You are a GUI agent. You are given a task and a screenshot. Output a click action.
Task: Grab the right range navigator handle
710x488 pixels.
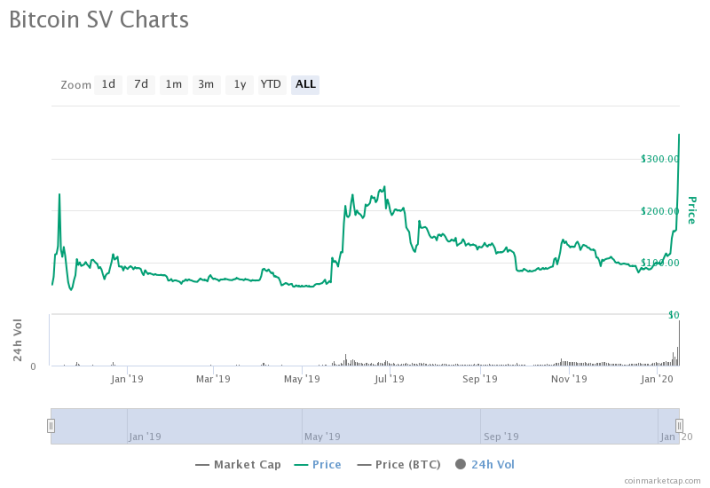[x=679, y=426]
